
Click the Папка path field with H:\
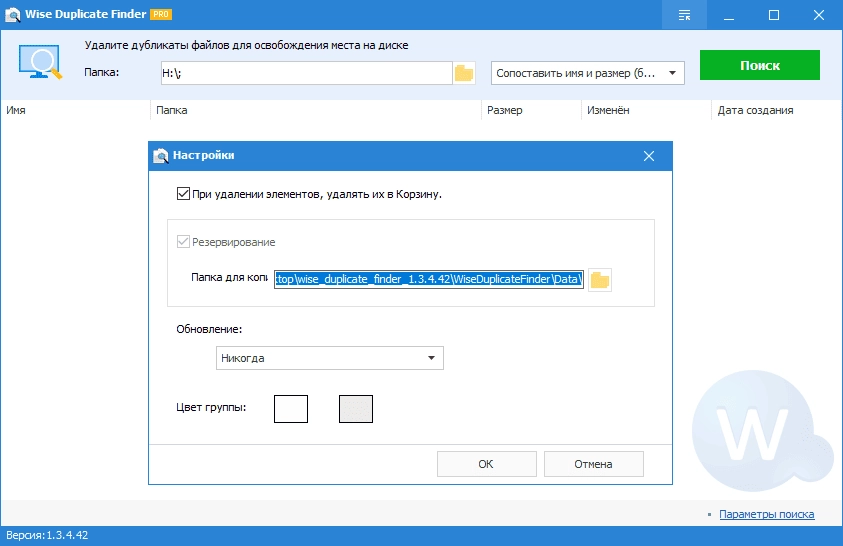pyautogui.click(x=306, y=73)
